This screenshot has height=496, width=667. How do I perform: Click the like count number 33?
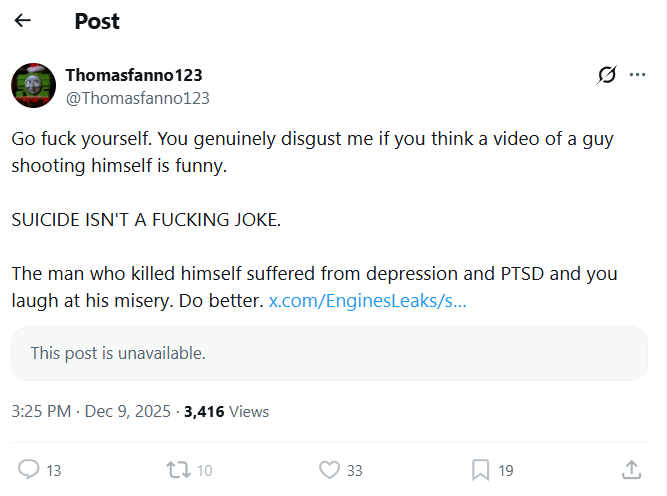click(354, 470)
